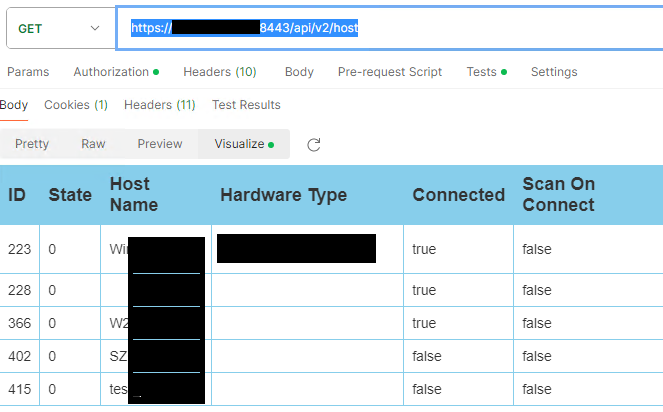Viewport: 663px width, 412px height.
Task: Click Scan On Connect value in row 366
Action: pyautogui.click(x=537, y=323)
